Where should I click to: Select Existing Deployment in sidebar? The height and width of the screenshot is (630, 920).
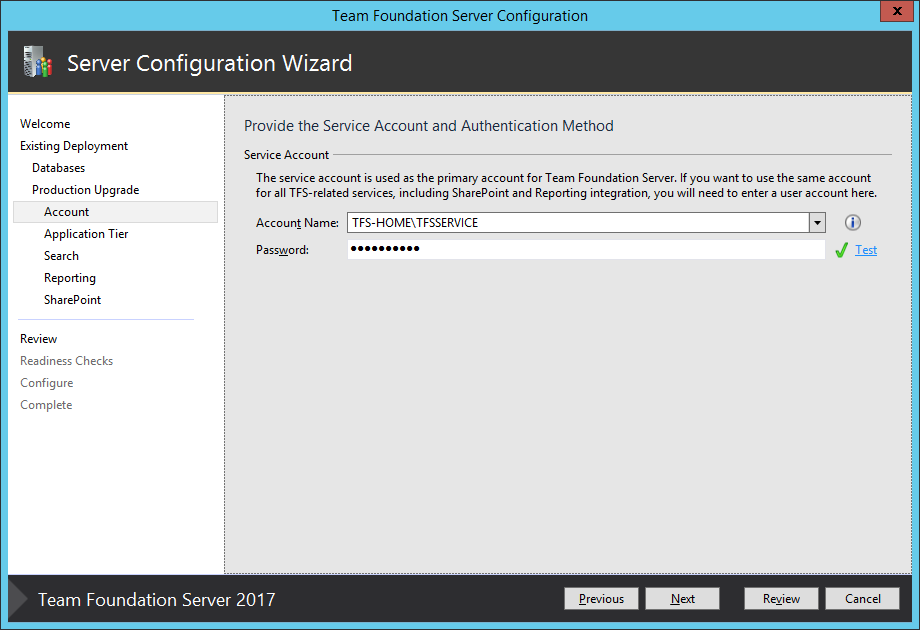tap(74, 145)
